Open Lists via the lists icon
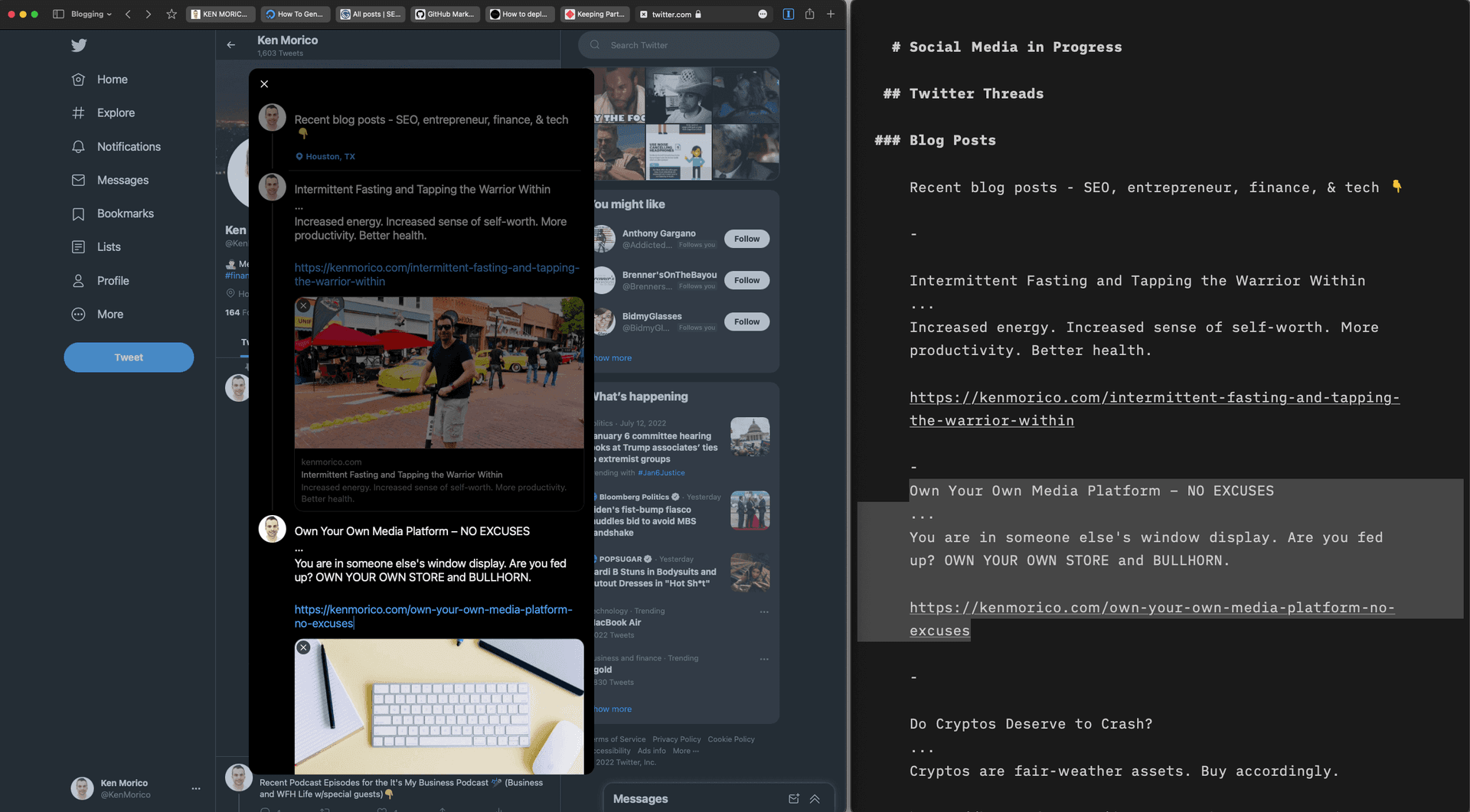 (x=79, y=246)
